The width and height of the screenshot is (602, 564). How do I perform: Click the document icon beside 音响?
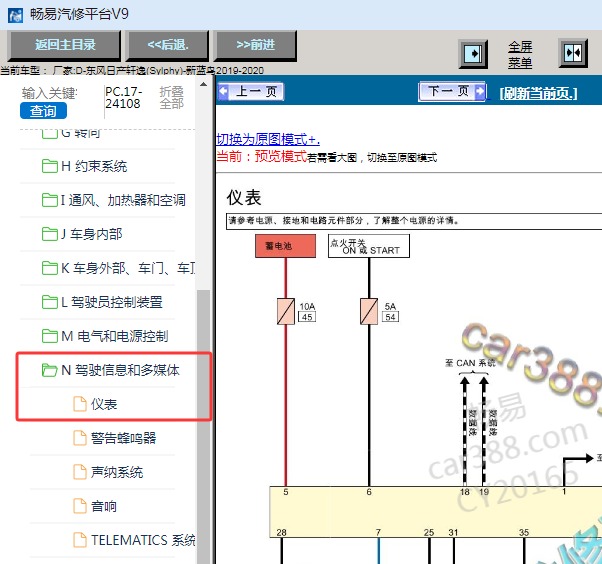(x=80, y=506)
